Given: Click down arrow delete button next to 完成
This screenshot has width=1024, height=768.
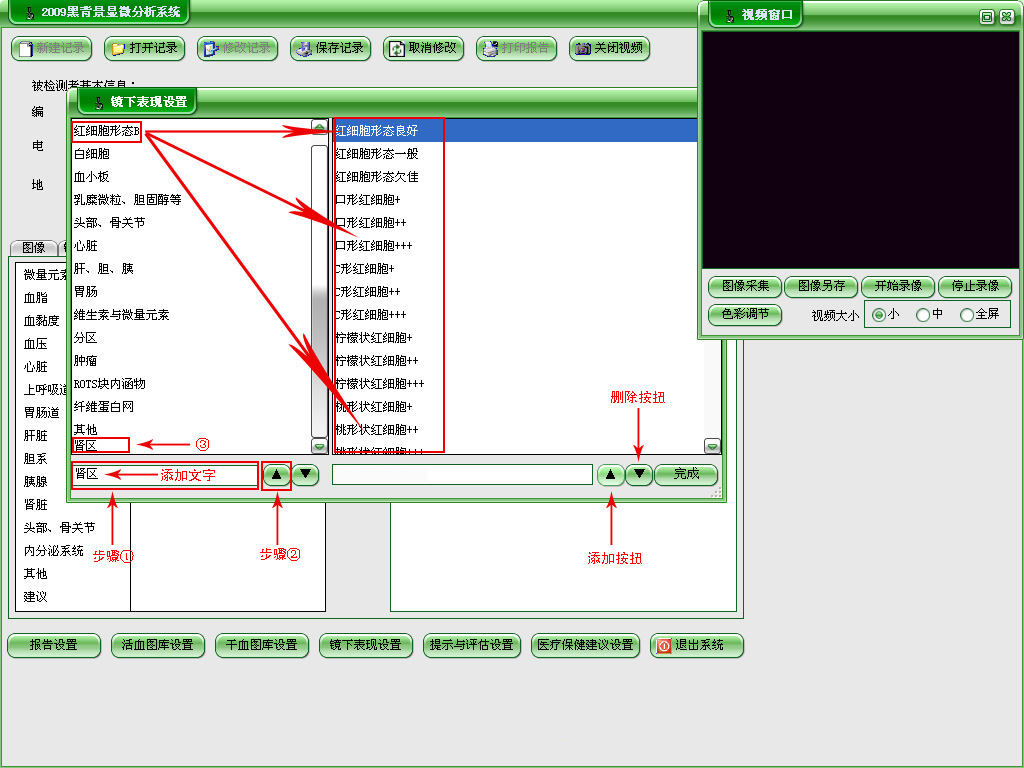Looking at the screenshot, I should click(639, 475).
